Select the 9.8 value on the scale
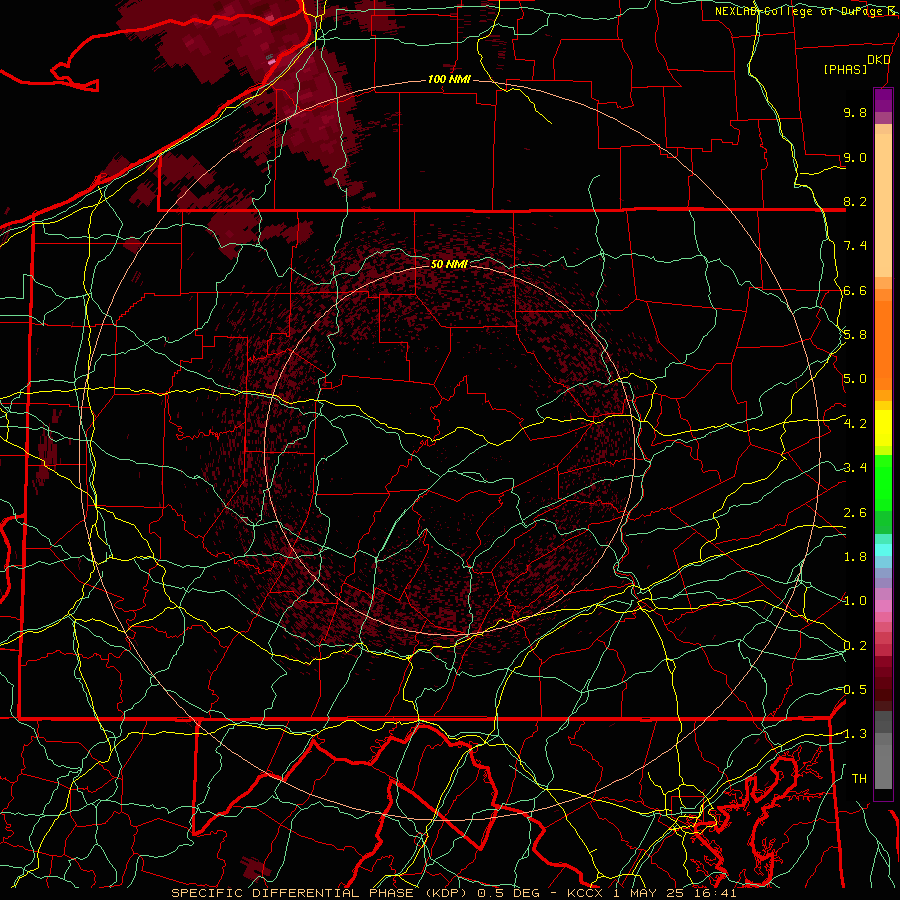Image resolution: width=900 pixels, height=900 pixels. [855, 112]
